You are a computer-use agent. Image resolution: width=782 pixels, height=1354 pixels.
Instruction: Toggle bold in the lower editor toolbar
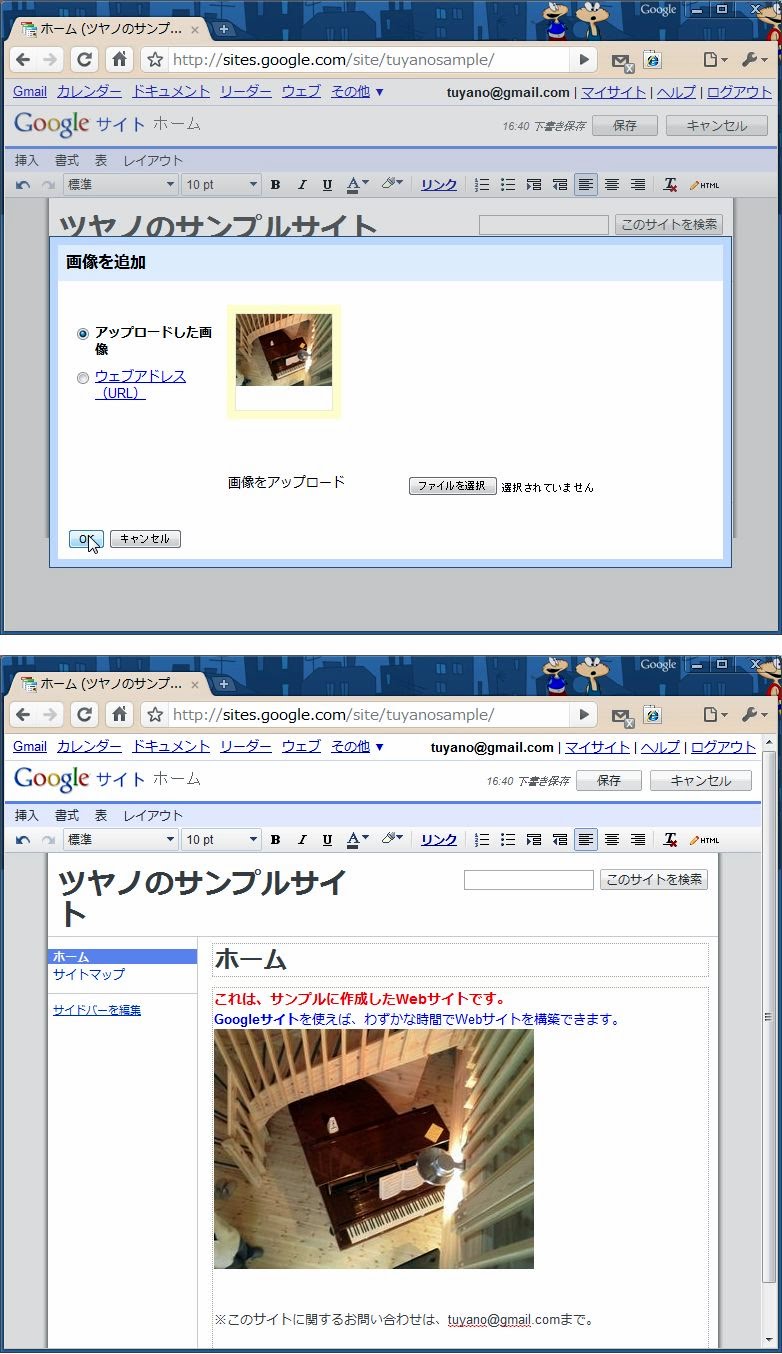(275, 840)
